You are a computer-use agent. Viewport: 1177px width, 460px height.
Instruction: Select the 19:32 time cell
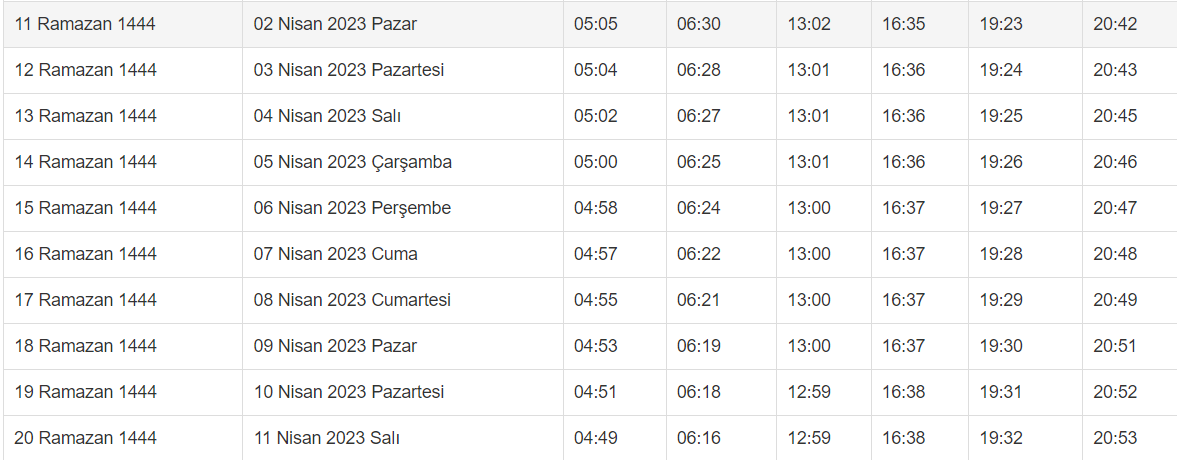1001,438
